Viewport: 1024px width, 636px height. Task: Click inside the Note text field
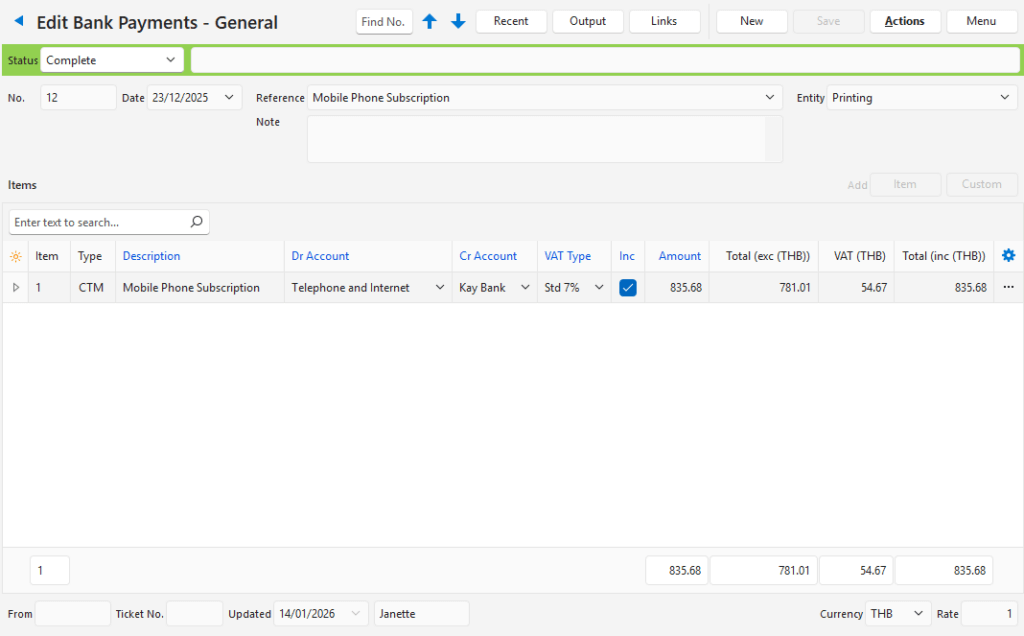pos(544,138)
